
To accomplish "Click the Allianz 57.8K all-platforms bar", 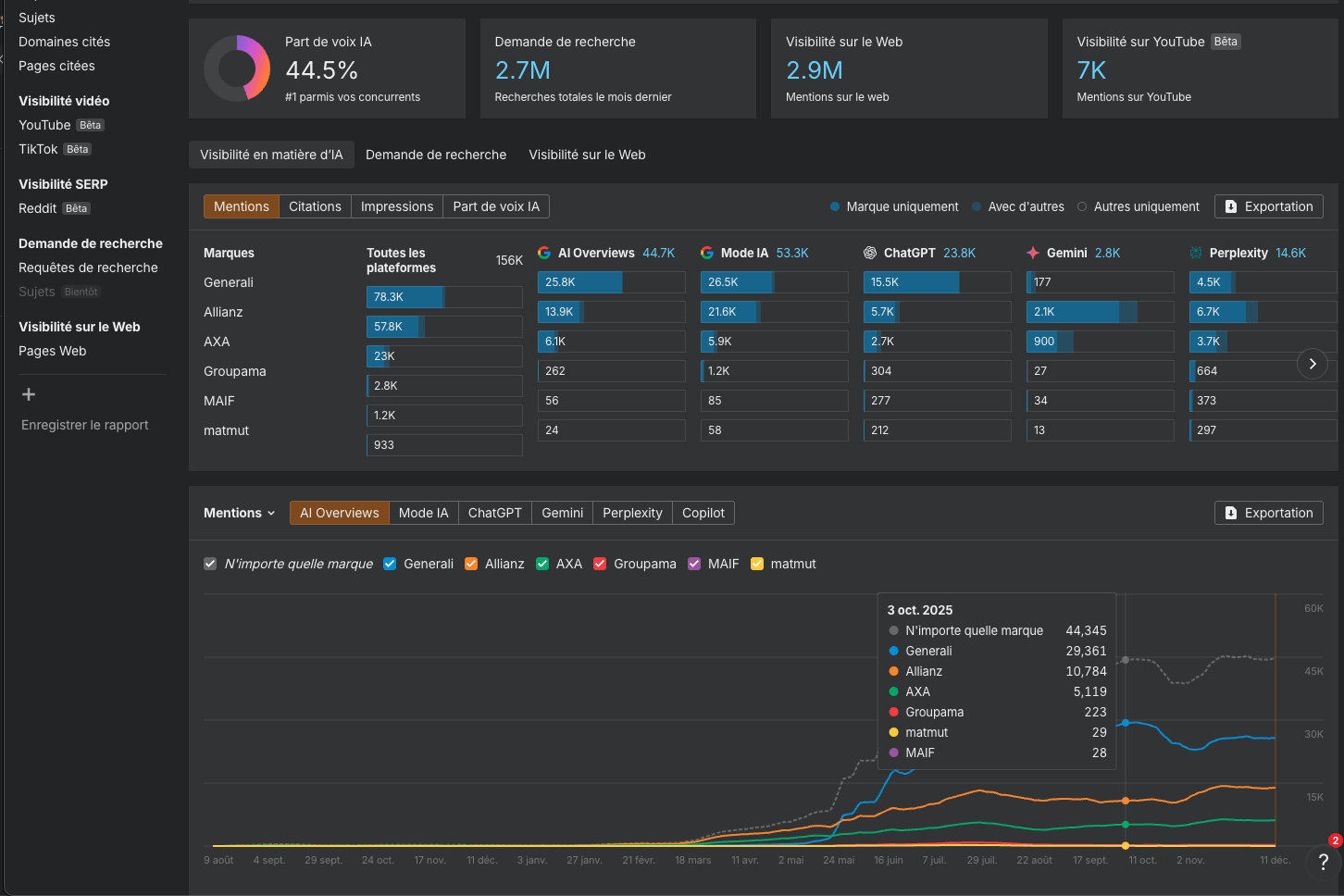I will 443,327.
